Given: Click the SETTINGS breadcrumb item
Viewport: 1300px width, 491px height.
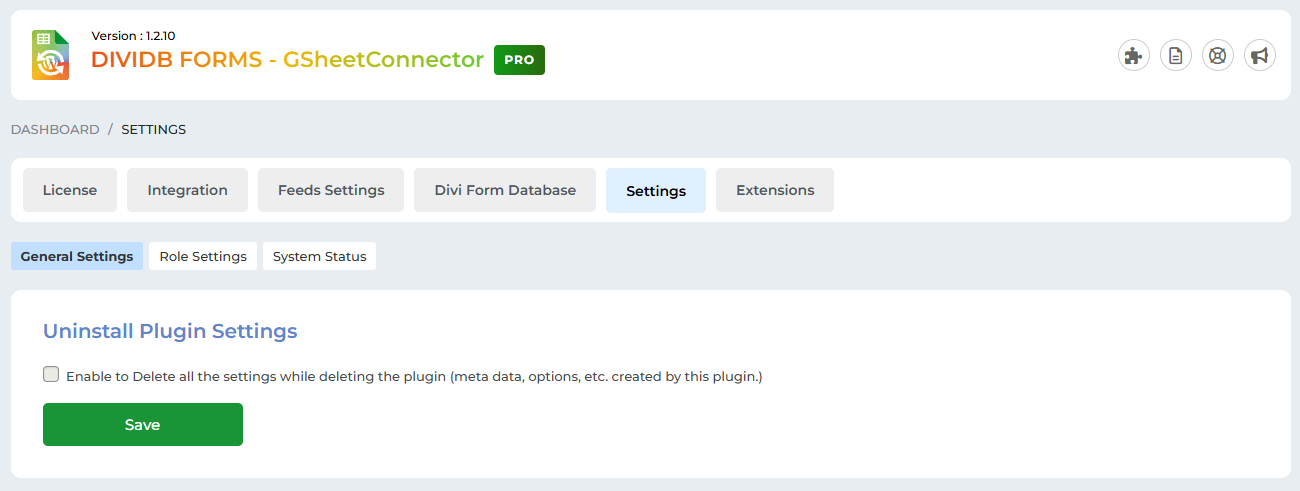Looking at the screenshot, I should (154, 129).
